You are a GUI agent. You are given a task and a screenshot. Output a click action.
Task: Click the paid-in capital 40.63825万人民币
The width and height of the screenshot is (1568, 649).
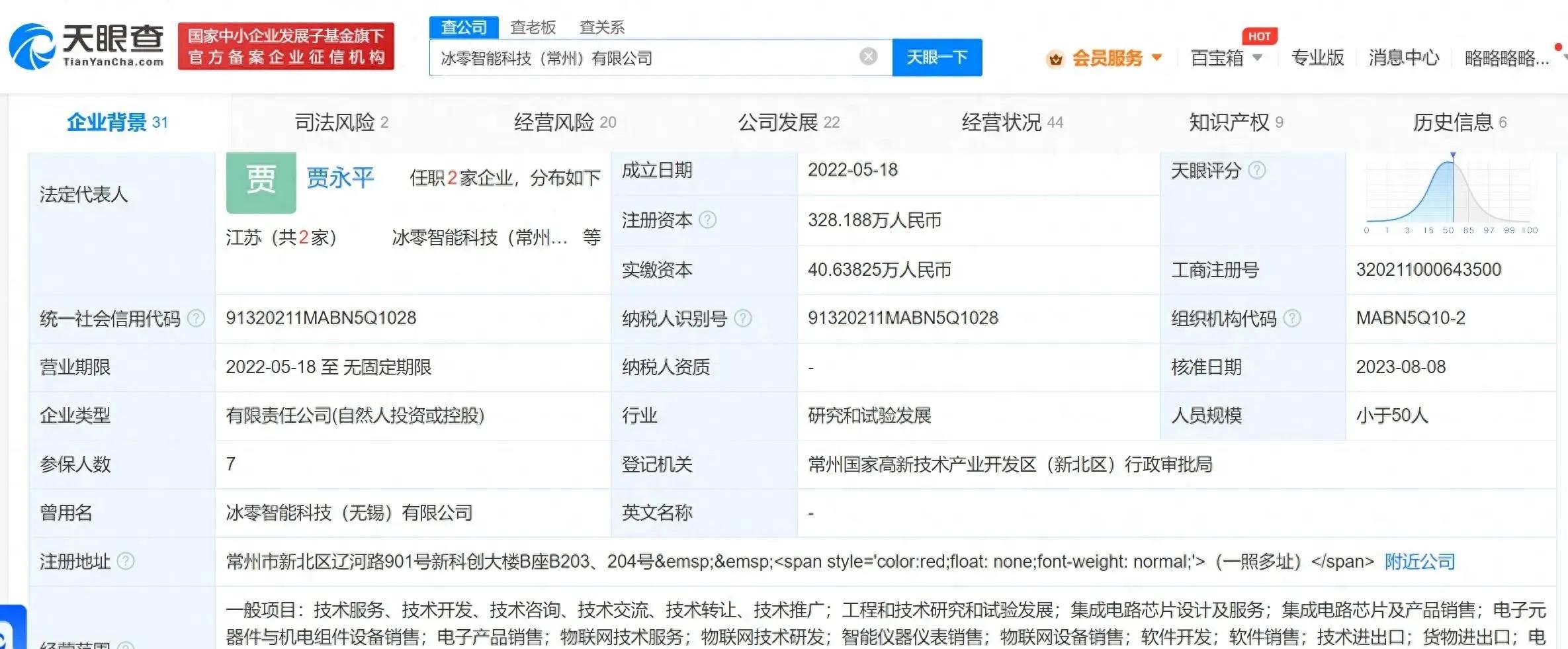(879, 270)
